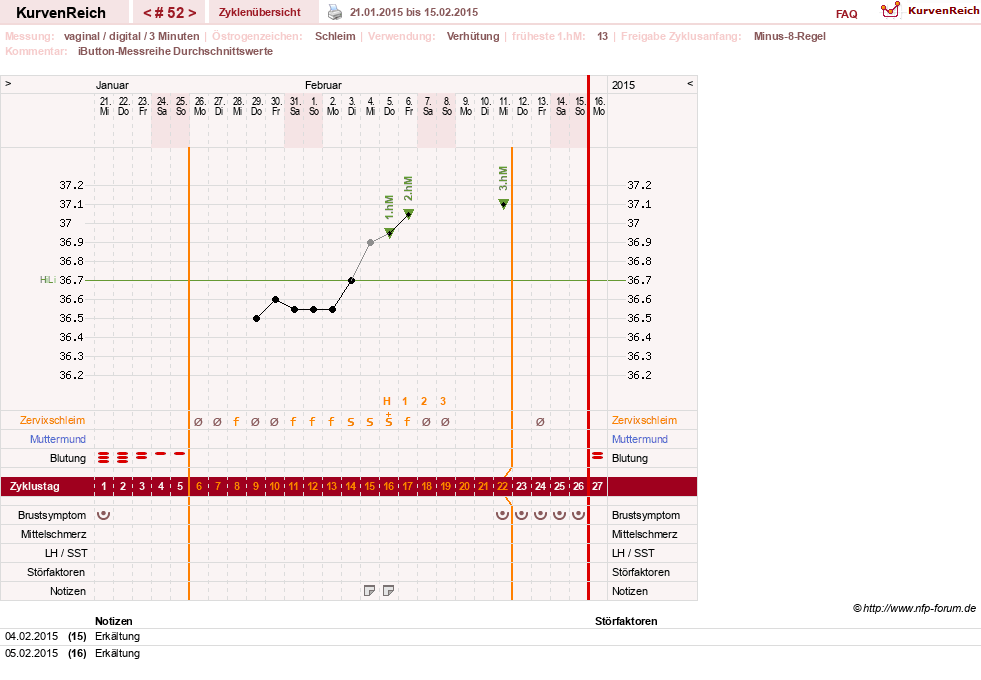Click the 1.hM green triangle marker
981x680 pixels.
click(x=389, y=233)
